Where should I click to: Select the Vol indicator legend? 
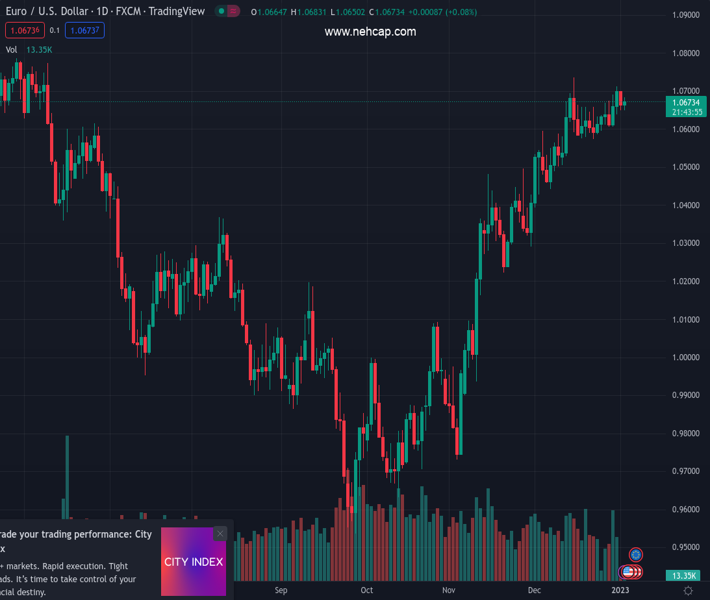coord(12,49)
